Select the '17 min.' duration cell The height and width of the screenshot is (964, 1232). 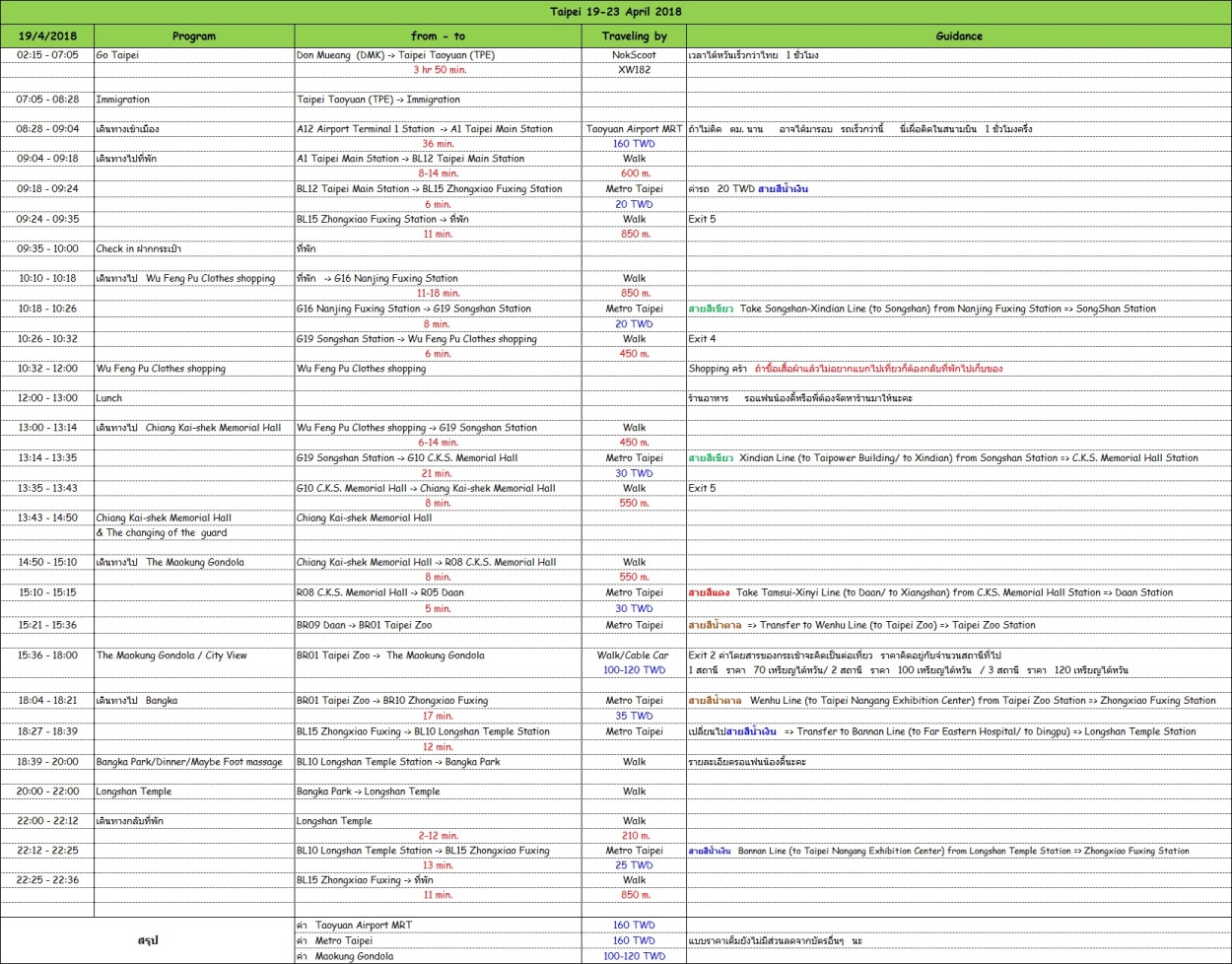(x=438, y=717)
